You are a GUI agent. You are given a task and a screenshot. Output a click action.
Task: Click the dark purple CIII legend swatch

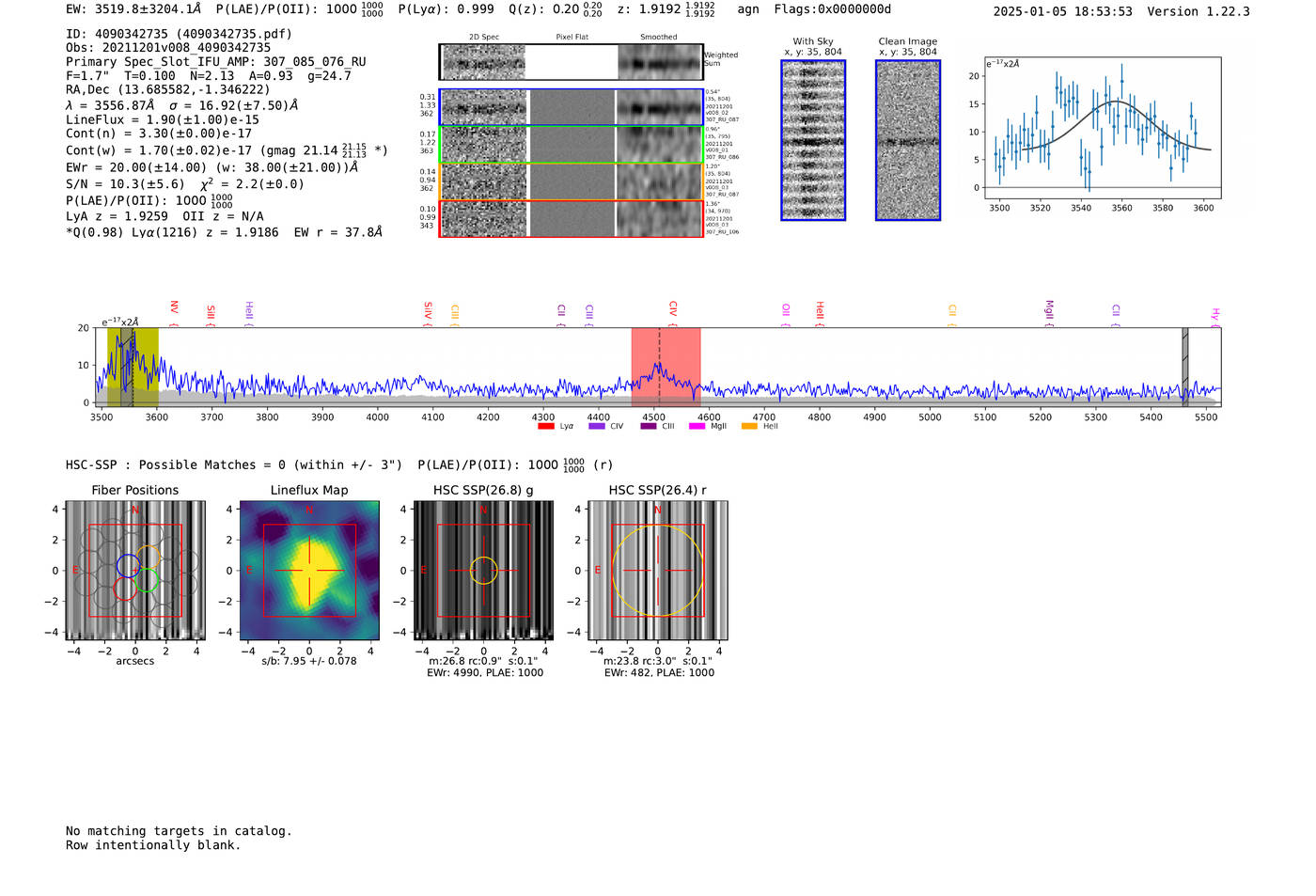coord(648,427)
